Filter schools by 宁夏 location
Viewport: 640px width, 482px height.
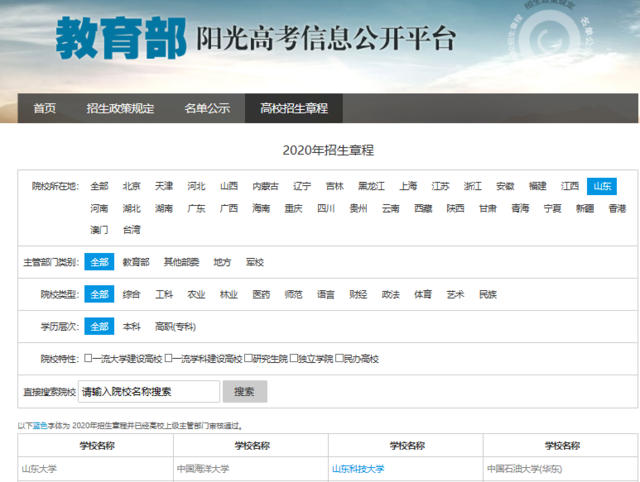[x=552, y=208]
